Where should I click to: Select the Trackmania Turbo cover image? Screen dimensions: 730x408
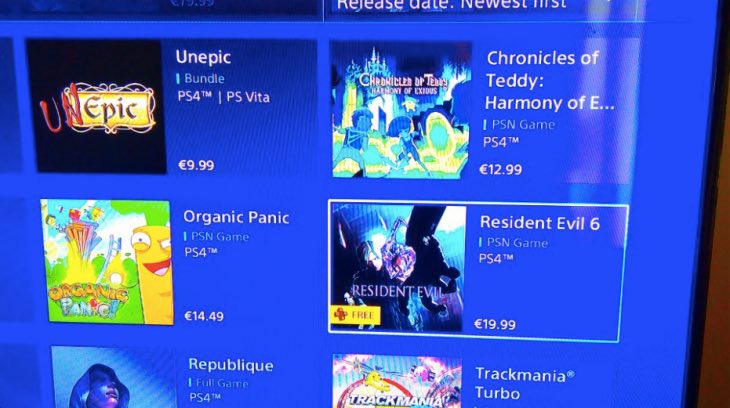point(398,381)
